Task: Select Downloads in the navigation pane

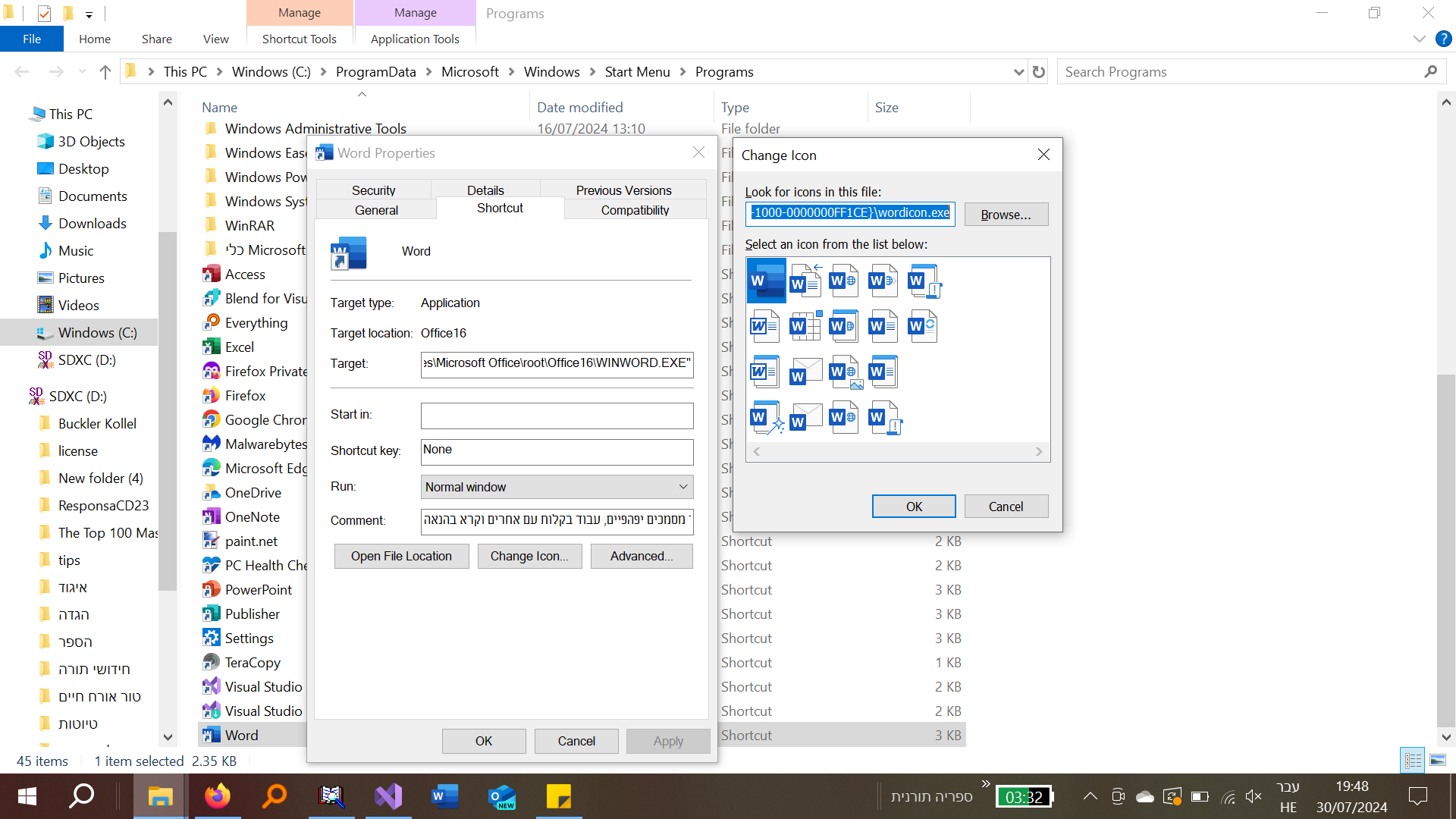Action: (93, 223)
